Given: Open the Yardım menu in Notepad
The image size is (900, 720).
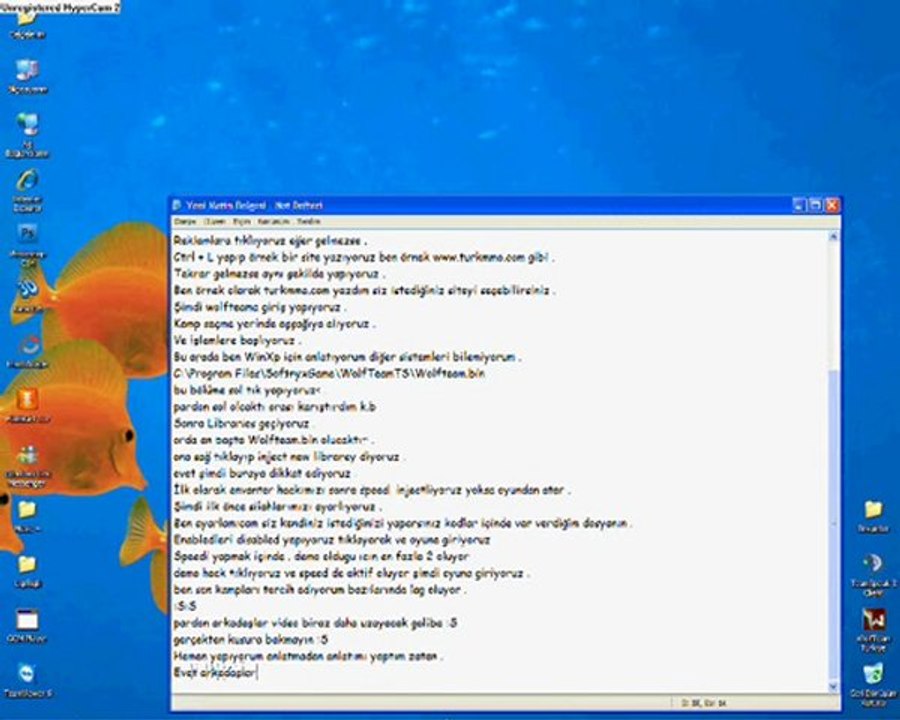Looking at the screenshot, I should [308, 222].
